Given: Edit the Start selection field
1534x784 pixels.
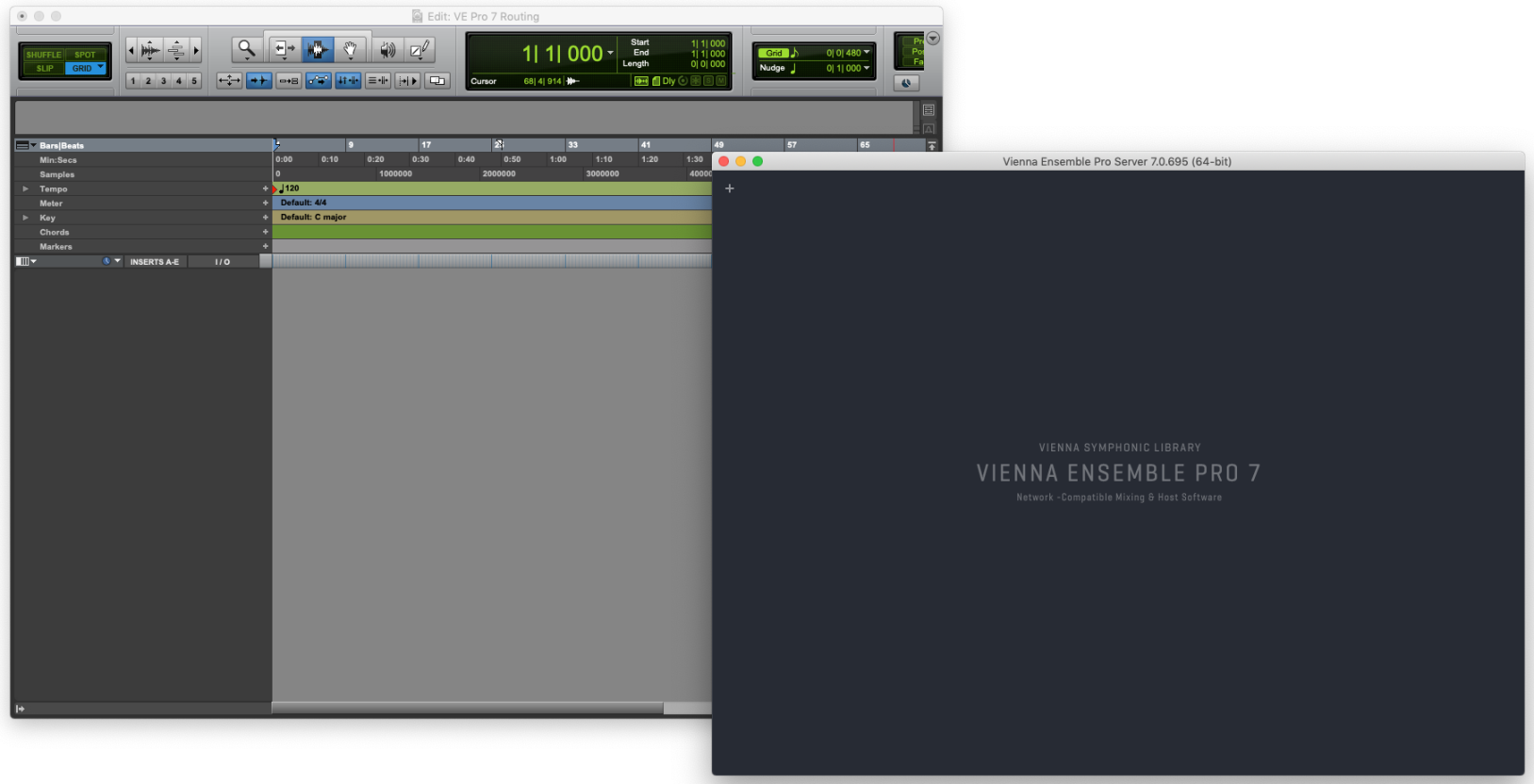Looking at the screenshot, I should coord(707,43).
